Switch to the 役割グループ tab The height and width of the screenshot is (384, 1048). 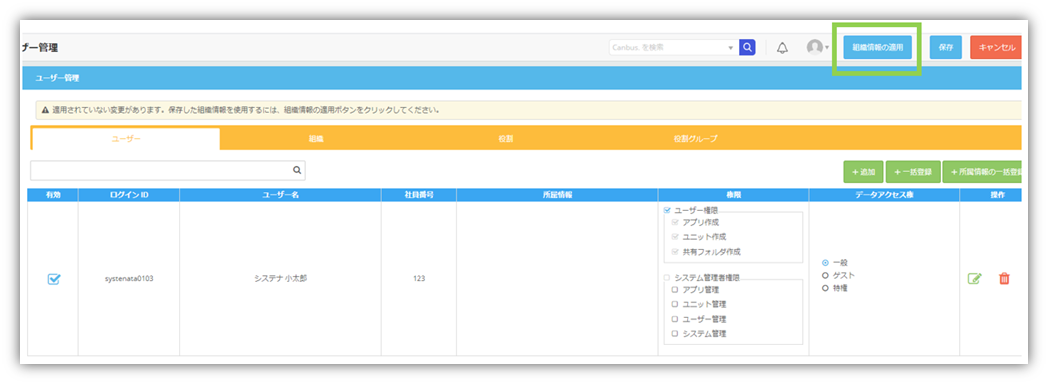click(x=695, y=139)
